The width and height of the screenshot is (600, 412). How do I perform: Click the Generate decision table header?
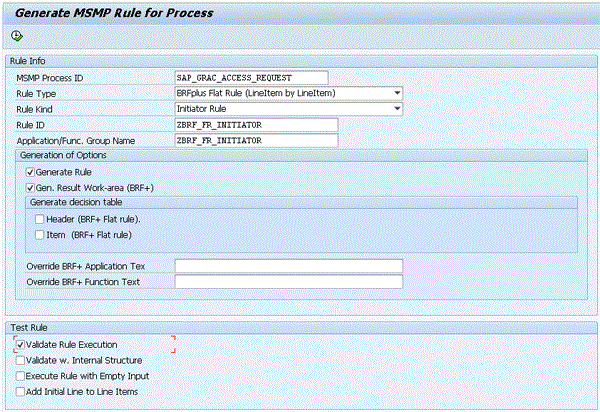pyautogui.click(x=75, y=203)
